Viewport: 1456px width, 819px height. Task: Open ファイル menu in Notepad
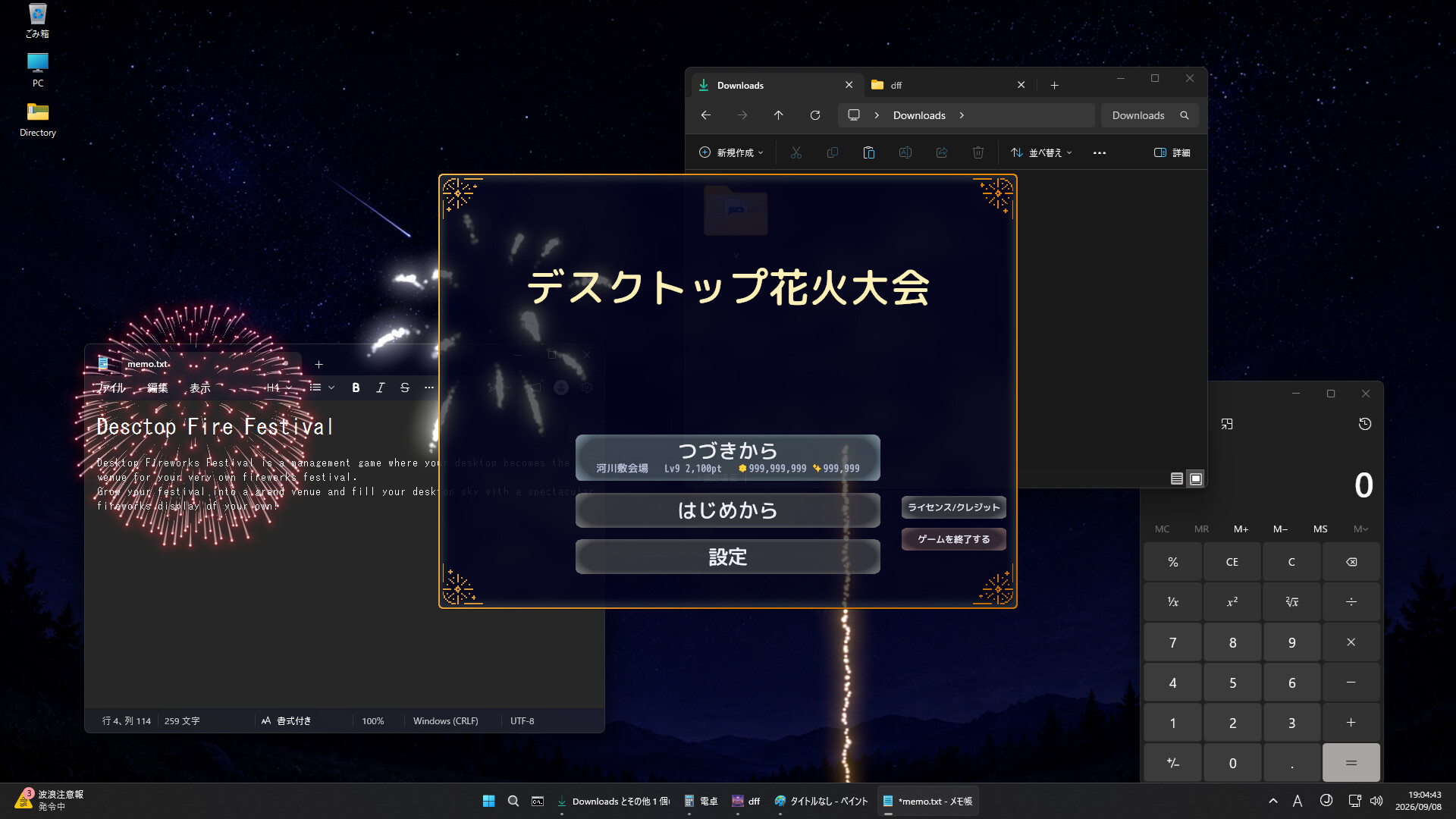click(x=111, y=388)
